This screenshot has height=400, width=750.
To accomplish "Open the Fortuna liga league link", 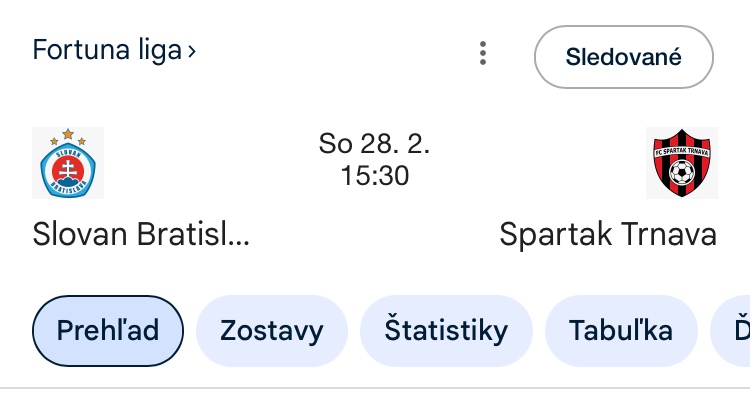I will point(105,50).
